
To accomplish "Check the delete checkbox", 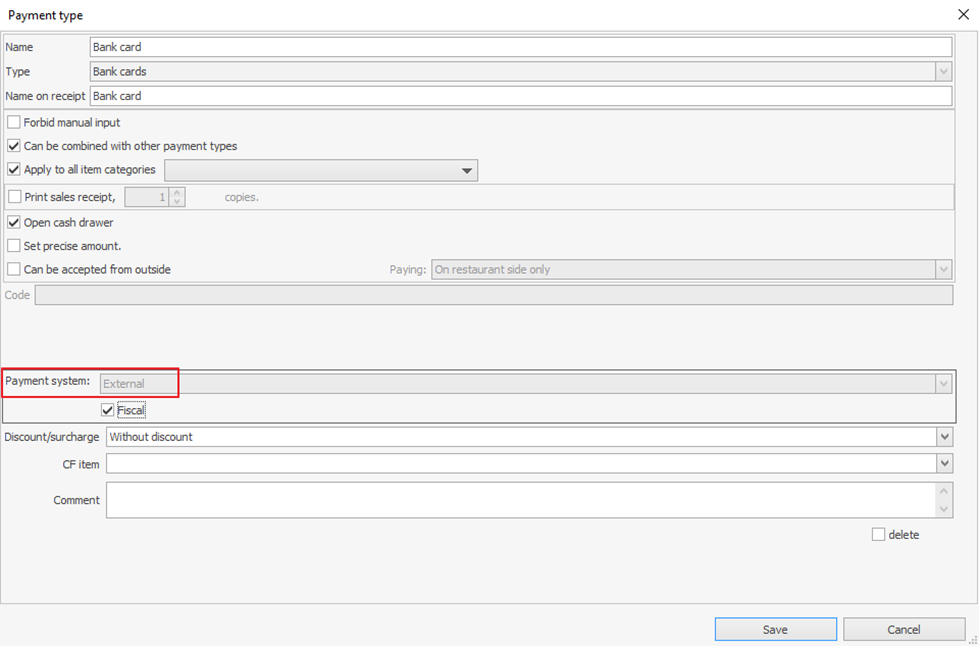I will [878, 535].
